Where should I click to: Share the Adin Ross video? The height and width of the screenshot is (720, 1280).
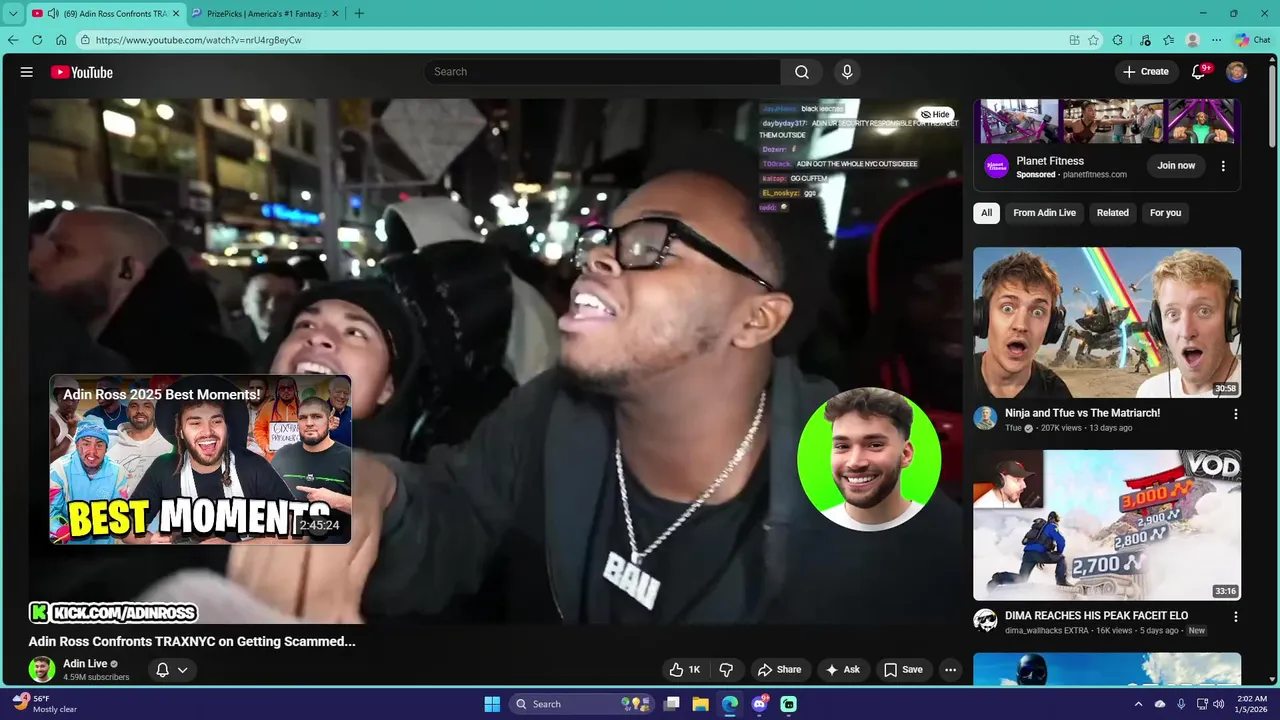(779, 670)
